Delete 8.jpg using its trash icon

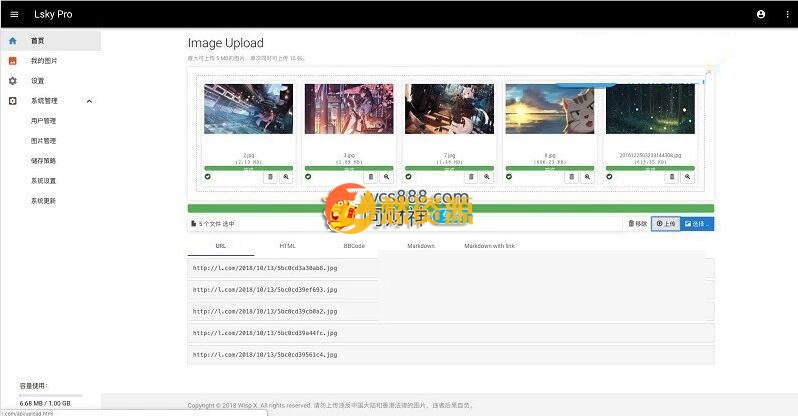tap(572, 177)
